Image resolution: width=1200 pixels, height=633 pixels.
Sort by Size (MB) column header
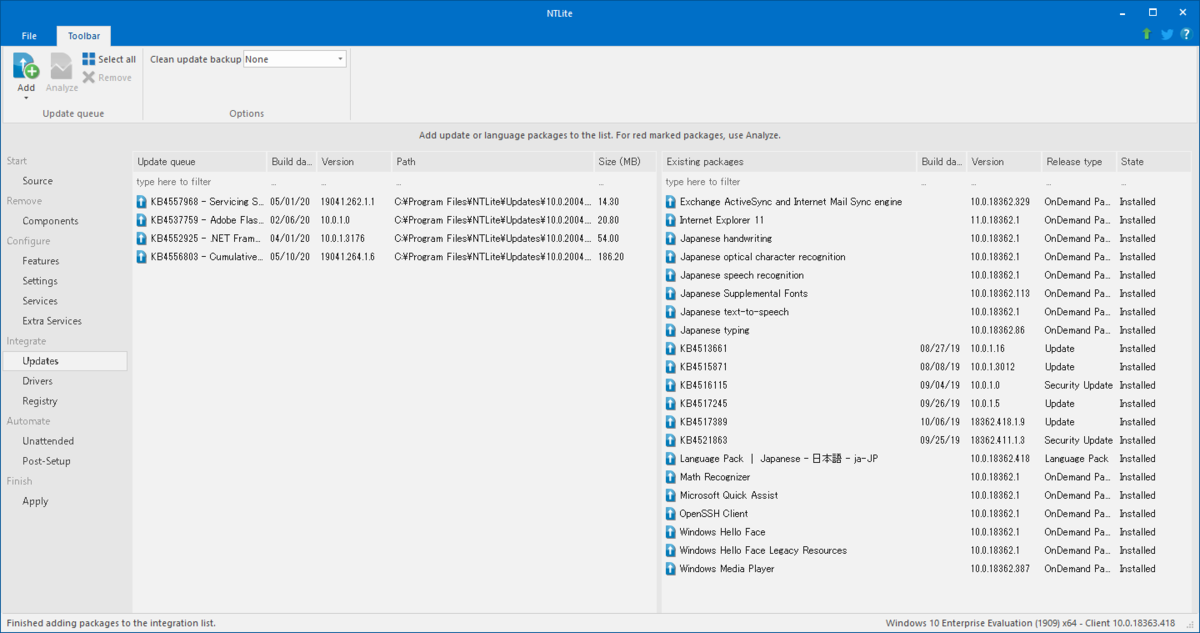[x=624, y=161]
